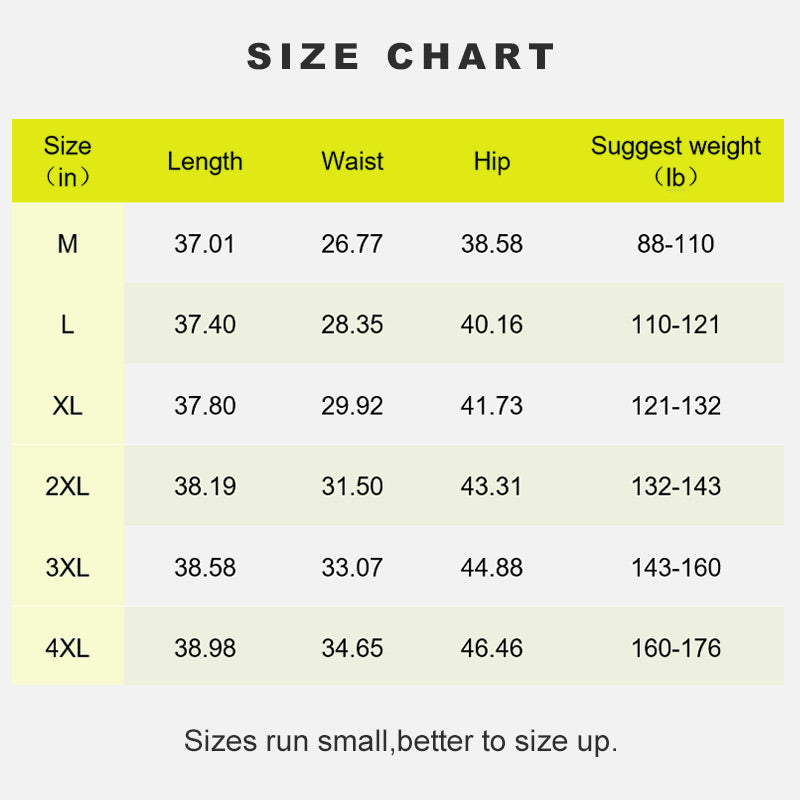Click the Length column header

[205, 161]
